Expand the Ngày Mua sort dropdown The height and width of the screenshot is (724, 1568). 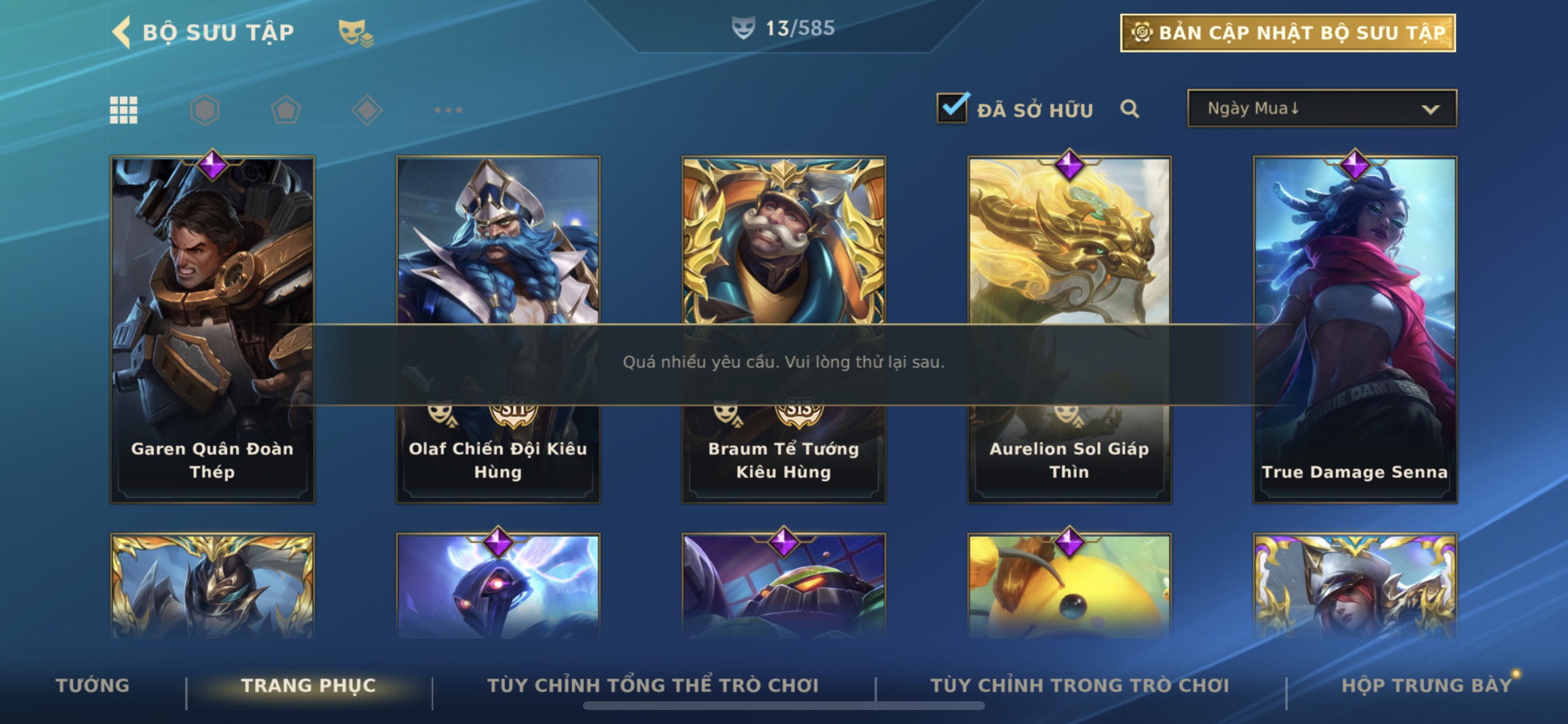(1322, 108)
